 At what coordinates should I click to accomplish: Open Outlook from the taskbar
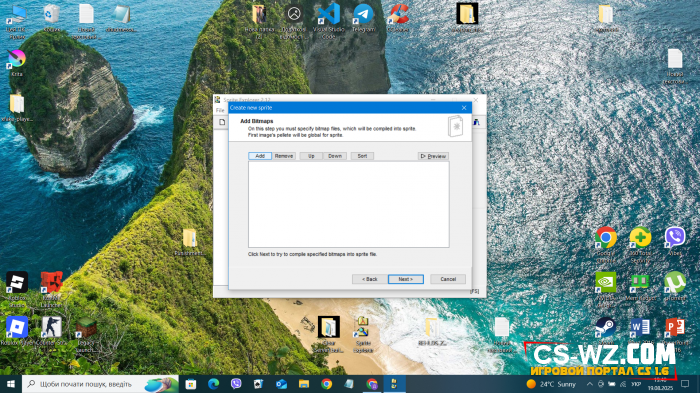tap(281, 384)
